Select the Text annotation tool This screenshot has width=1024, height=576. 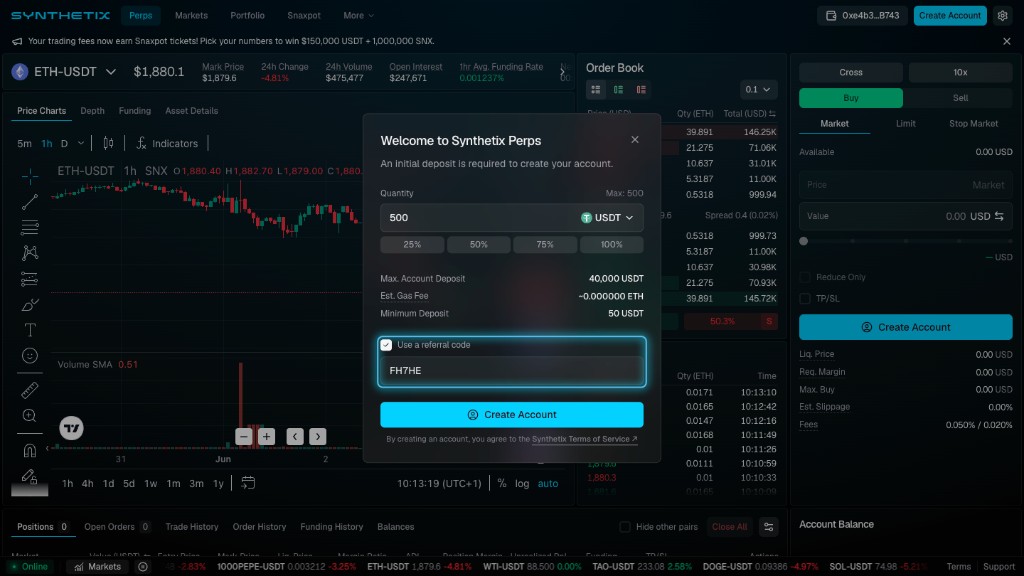point(29,330)
